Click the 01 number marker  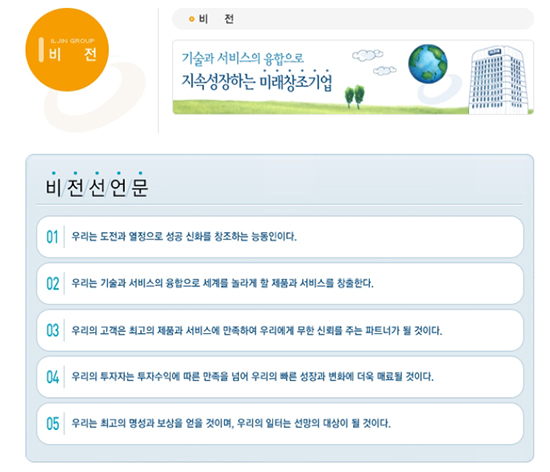52,237
